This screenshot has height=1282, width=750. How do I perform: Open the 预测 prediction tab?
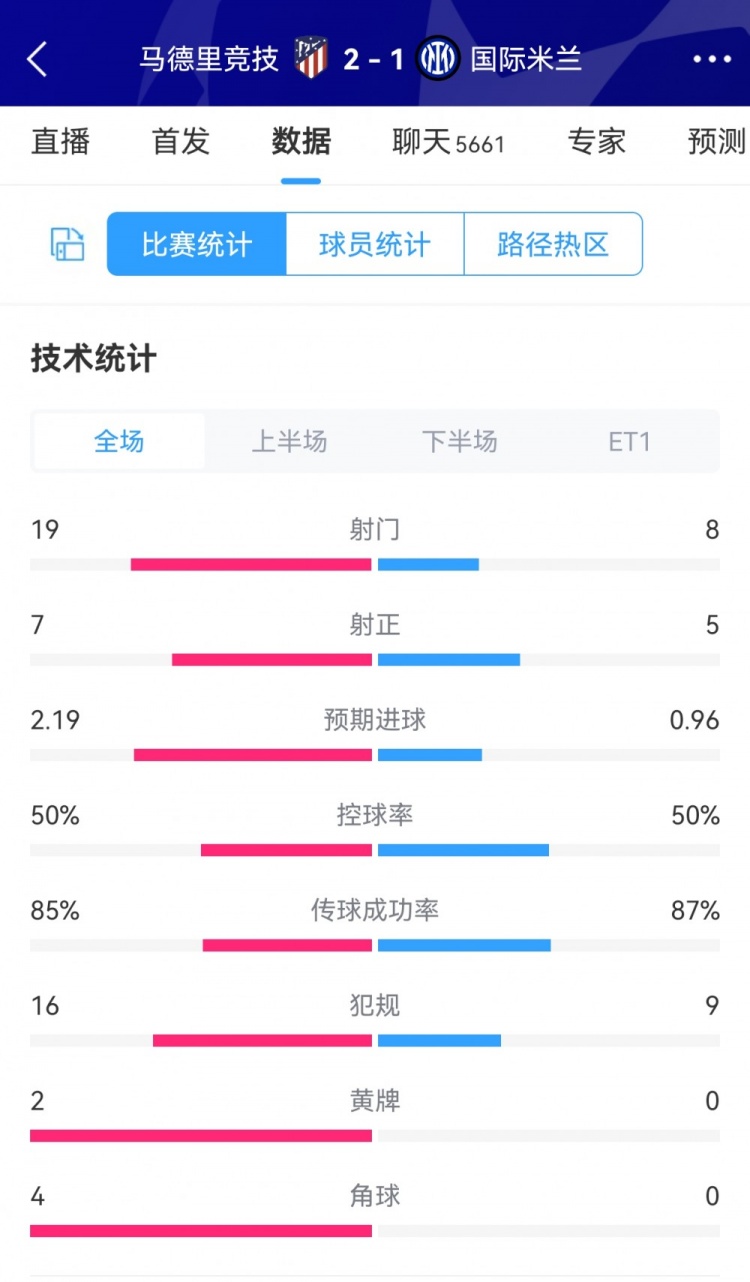click(716, 142)
